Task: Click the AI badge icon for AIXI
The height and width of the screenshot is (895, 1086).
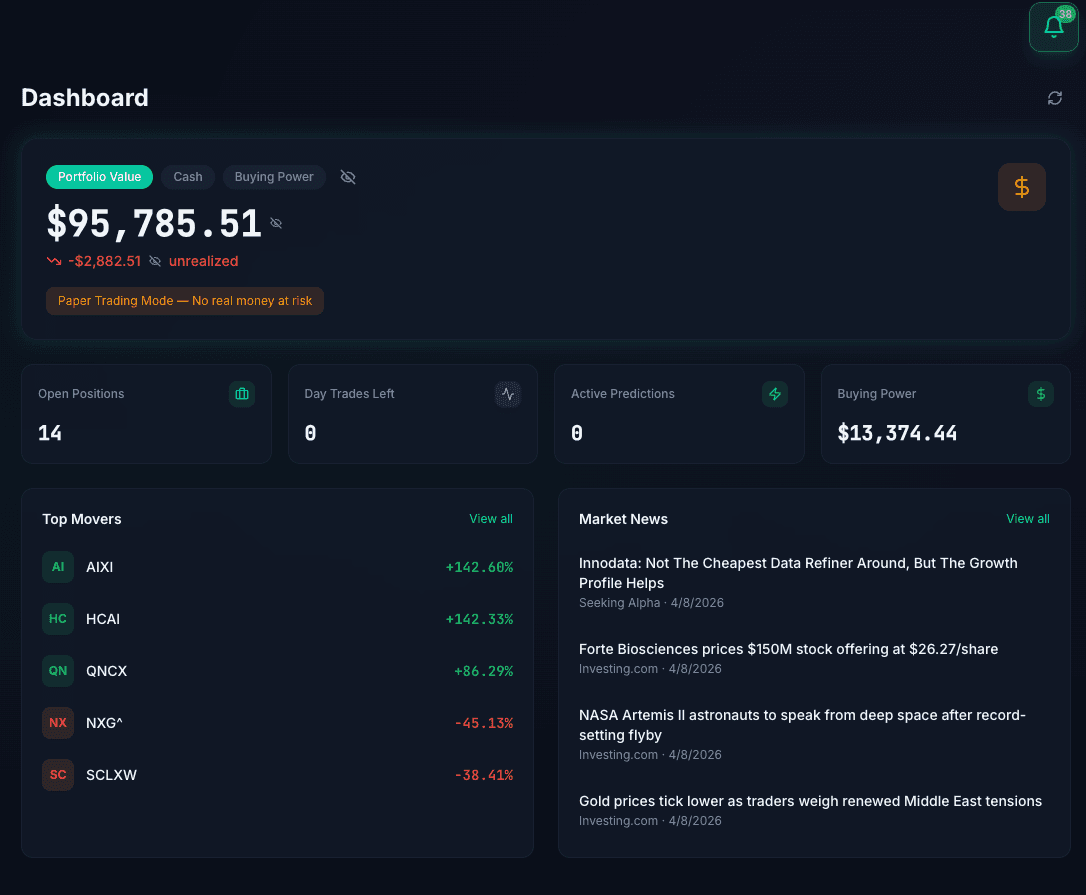Action: click(x=58, y=567)
